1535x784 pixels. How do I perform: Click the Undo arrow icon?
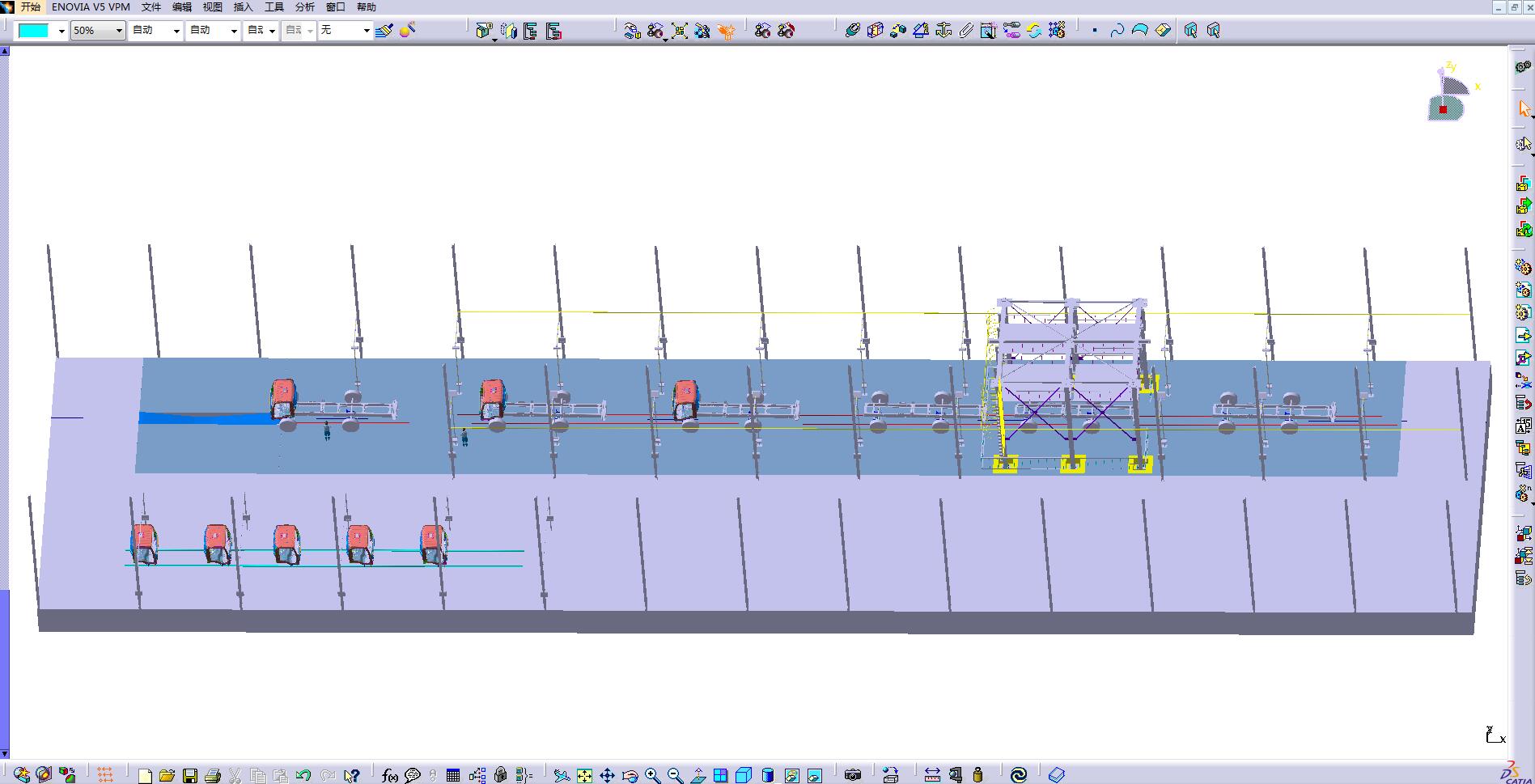click(303, 775)
